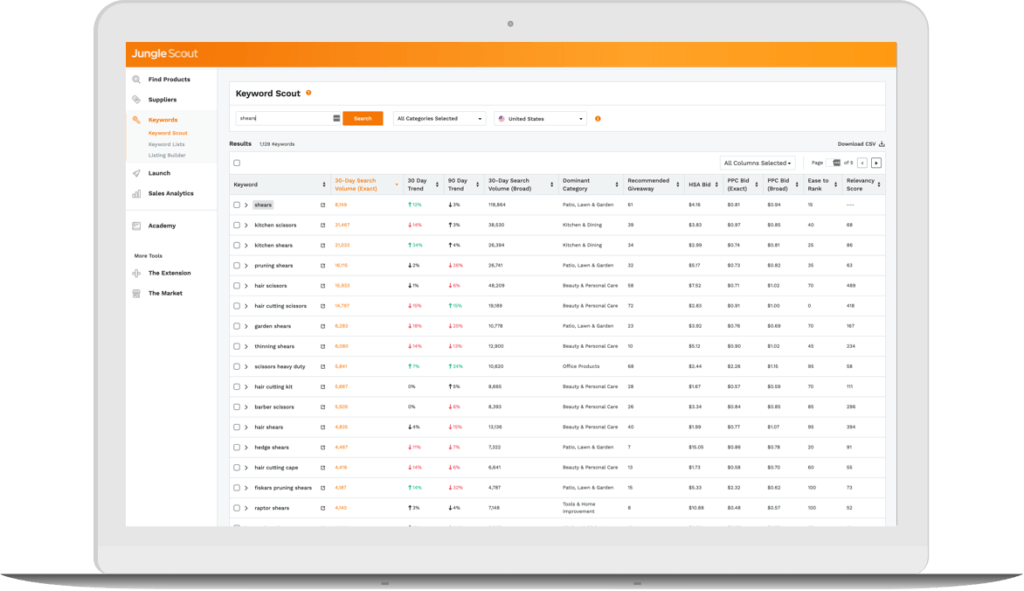Go to previous results page arrow
The width and height of the screenshot is (1024, 591).
pyautogui.click(x=862, y=163)
